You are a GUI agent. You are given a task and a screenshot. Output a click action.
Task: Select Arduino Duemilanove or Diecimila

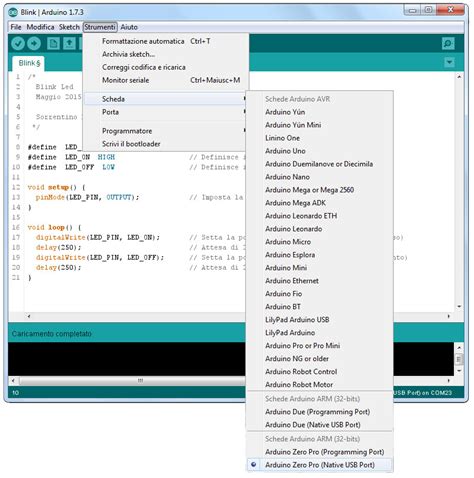tap(320, 164)
